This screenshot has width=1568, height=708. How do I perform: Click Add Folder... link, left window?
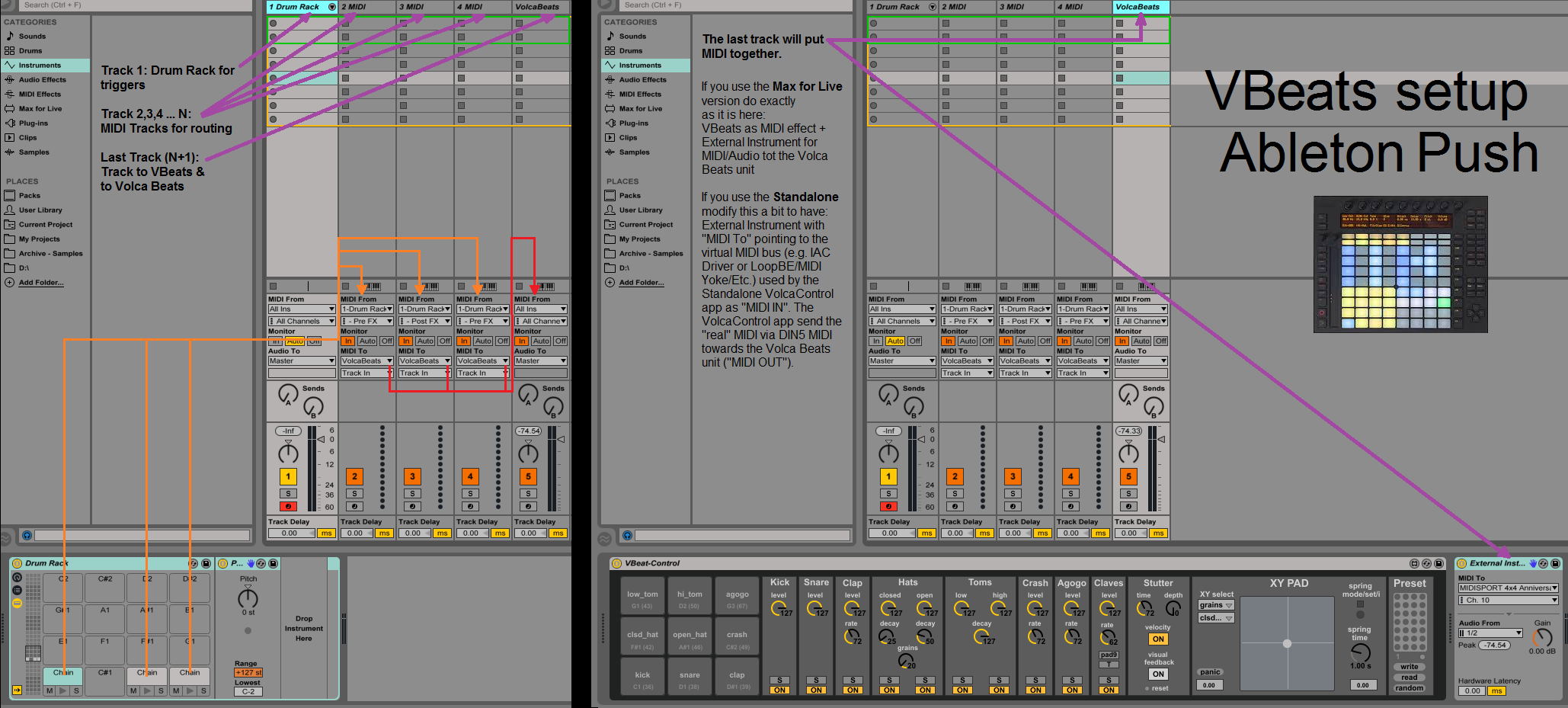[x=41, y=282]
